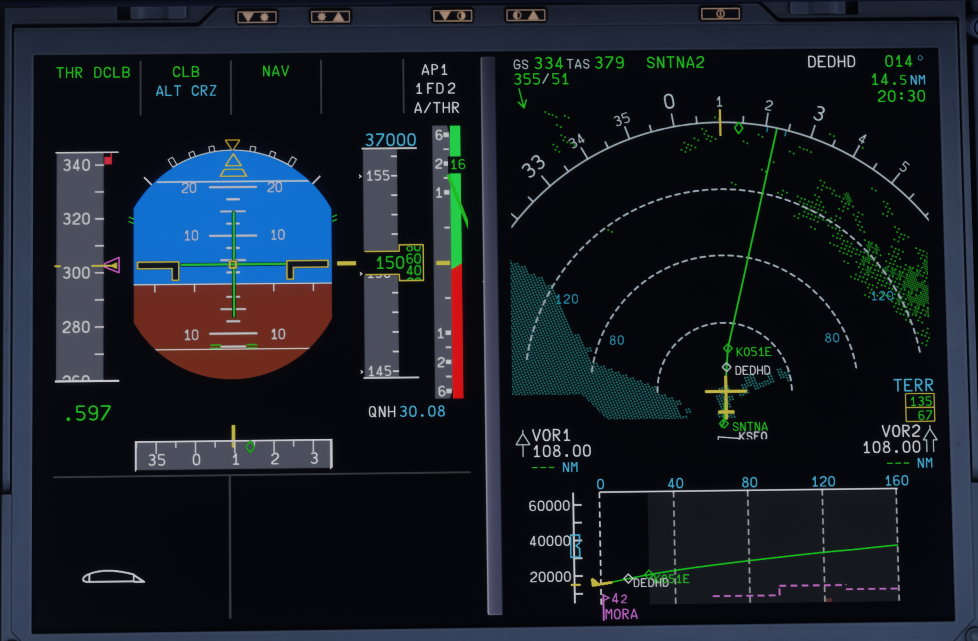
Task: Click the SNTNA2 procedure name
Action: pyautogui.click(x=675, y=63)
